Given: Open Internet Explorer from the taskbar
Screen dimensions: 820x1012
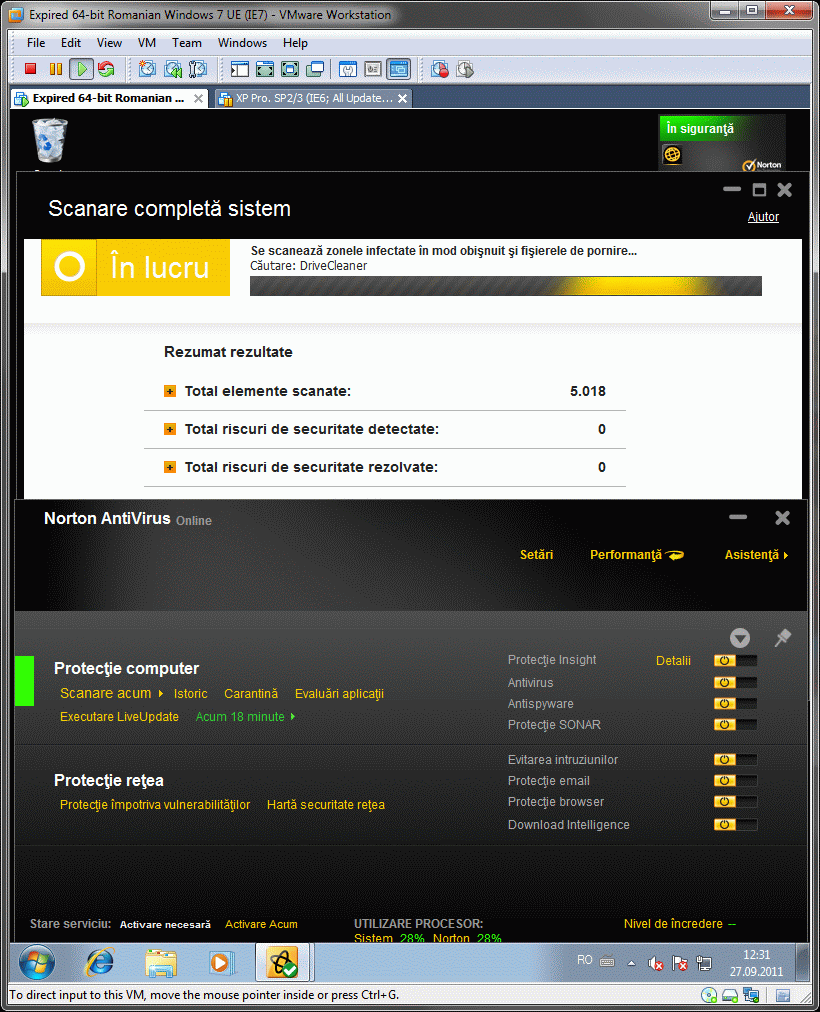Looking at the screenshot, I should pyautogui.click(x=99, y=963).
